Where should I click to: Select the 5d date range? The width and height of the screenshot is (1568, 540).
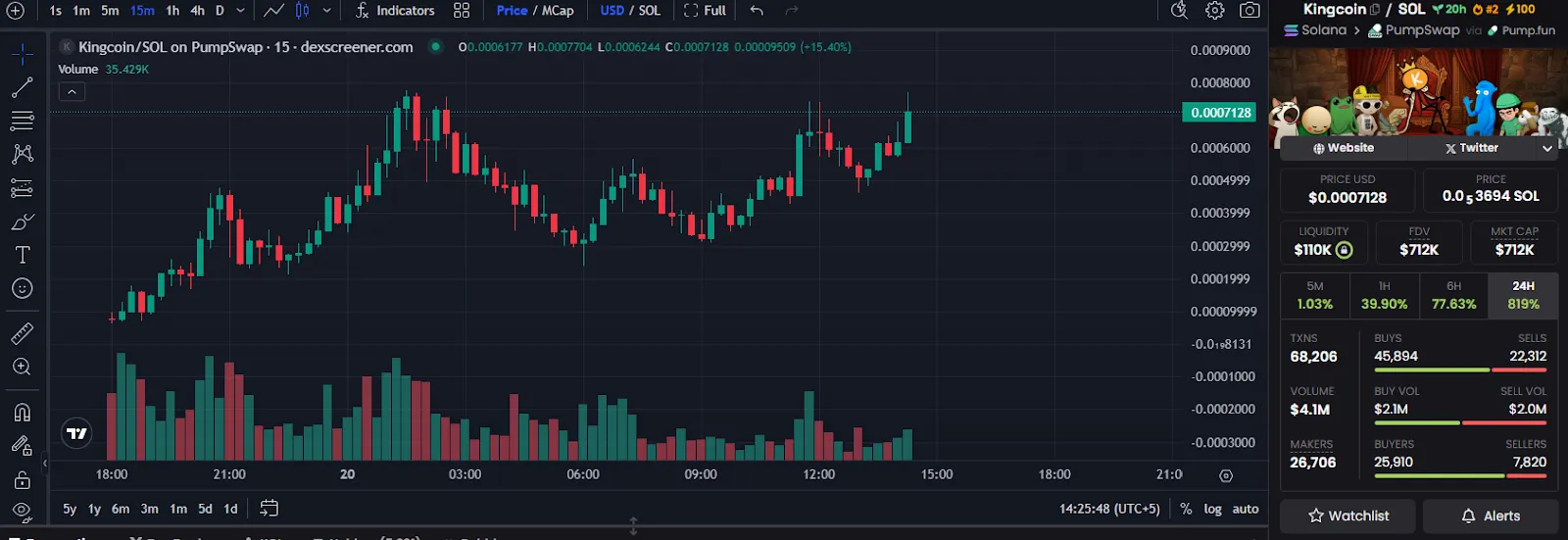point(205,509)
